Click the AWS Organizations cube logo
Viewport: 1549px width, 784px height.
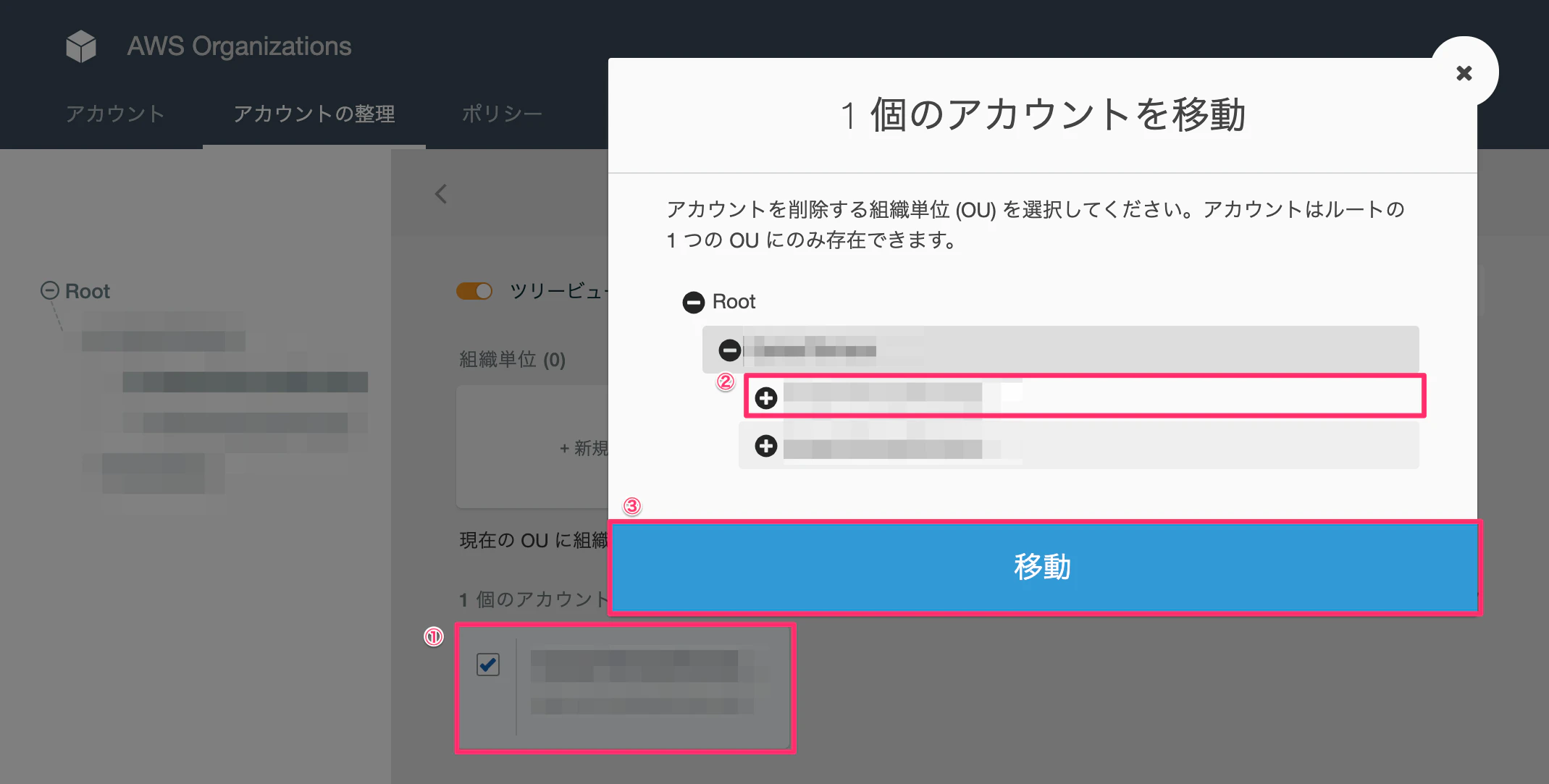(80, 46)
